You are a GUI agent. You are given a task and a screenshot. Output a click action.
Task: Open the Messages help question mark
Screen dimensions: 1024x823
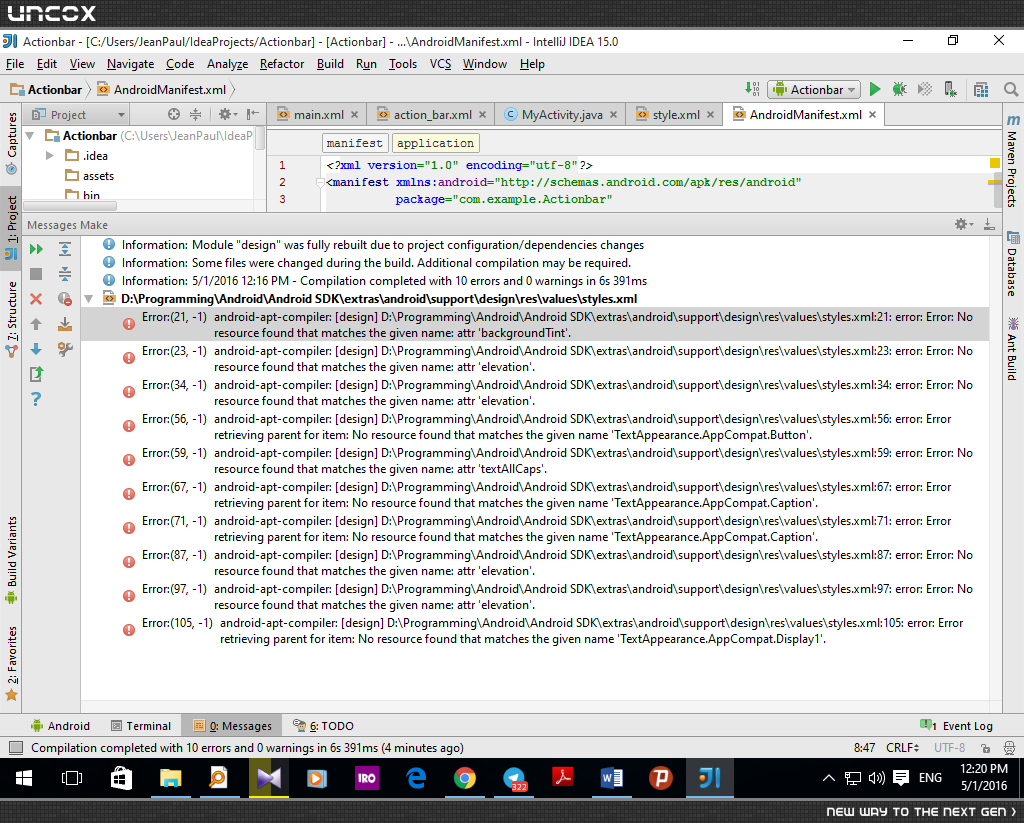[x=36, y=398]
